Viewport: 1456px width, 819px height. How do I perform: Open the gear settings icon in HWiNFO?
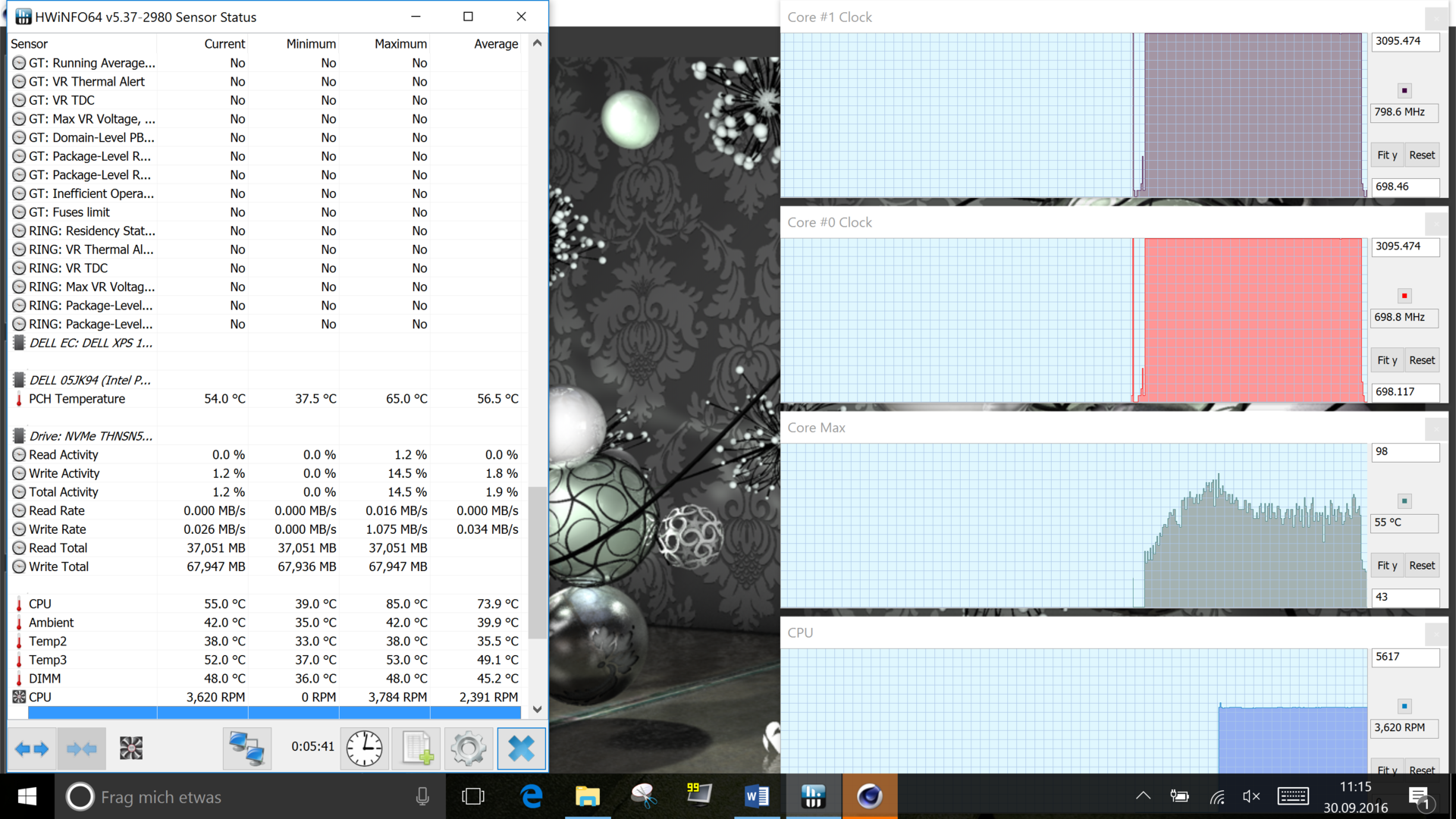pos(469,748)
